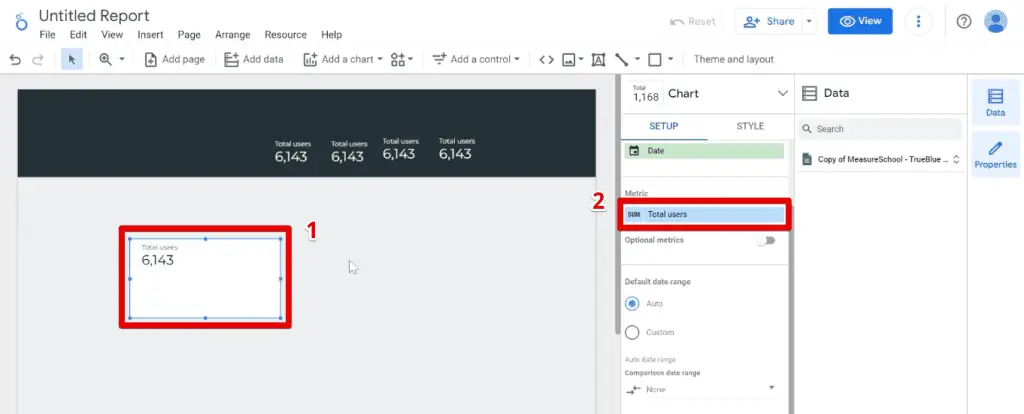Open Add a control dropdown
This screenshot has width=1024, height=414.
(476, 59)
